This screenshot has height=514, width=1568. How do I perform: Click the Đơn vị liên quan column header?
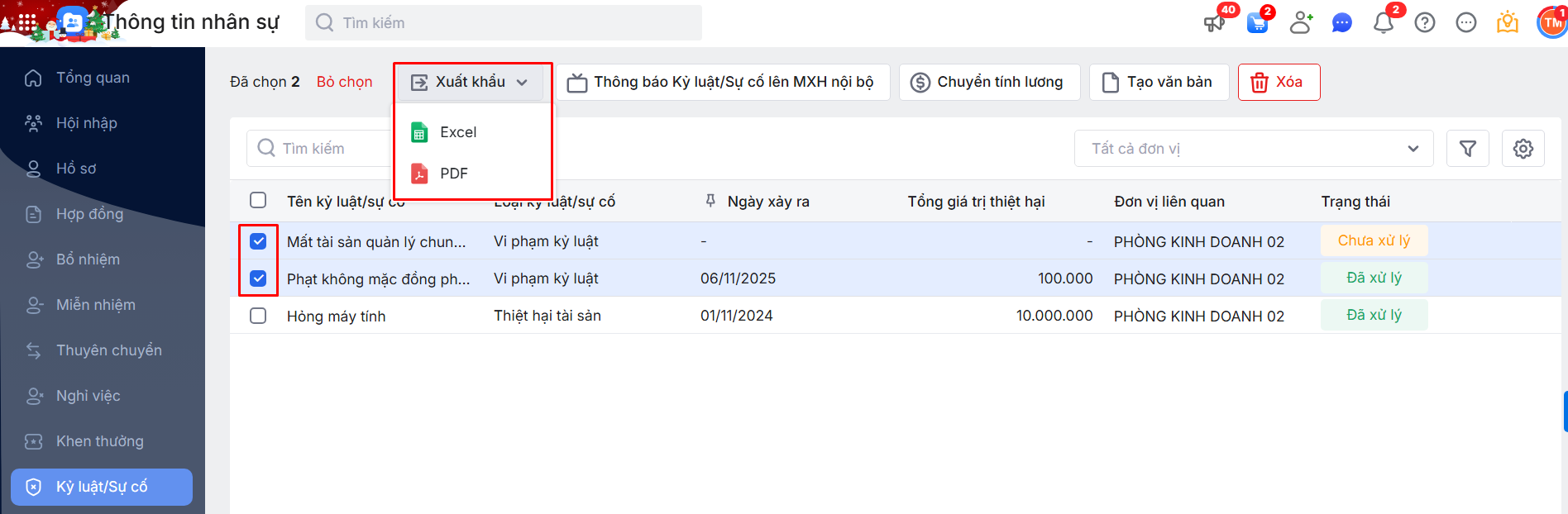(1169, 202)
